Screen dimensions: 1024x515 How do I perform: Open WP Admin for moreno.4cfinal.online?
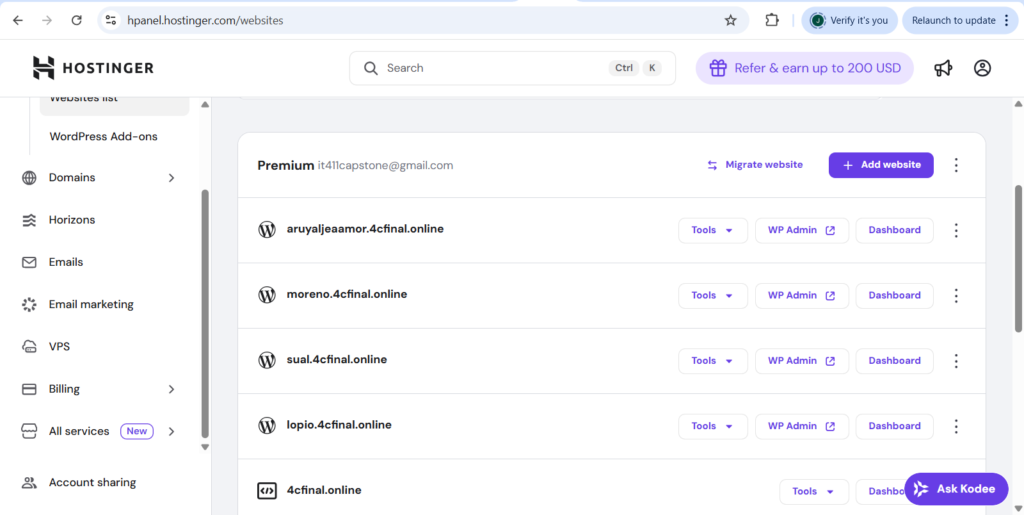[x=801, y=295]
